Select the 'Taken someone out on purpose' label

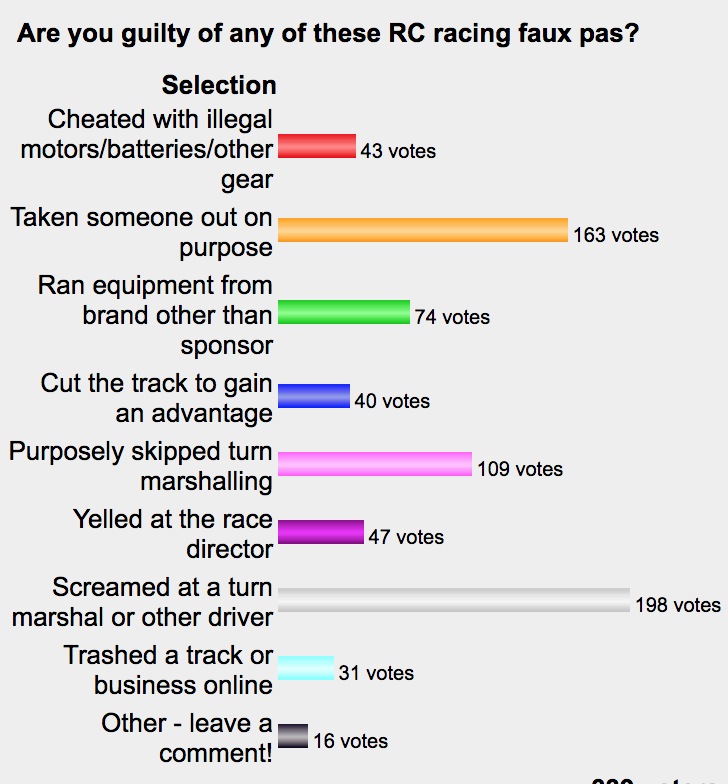pyautogui.click(x=142, y=232)
